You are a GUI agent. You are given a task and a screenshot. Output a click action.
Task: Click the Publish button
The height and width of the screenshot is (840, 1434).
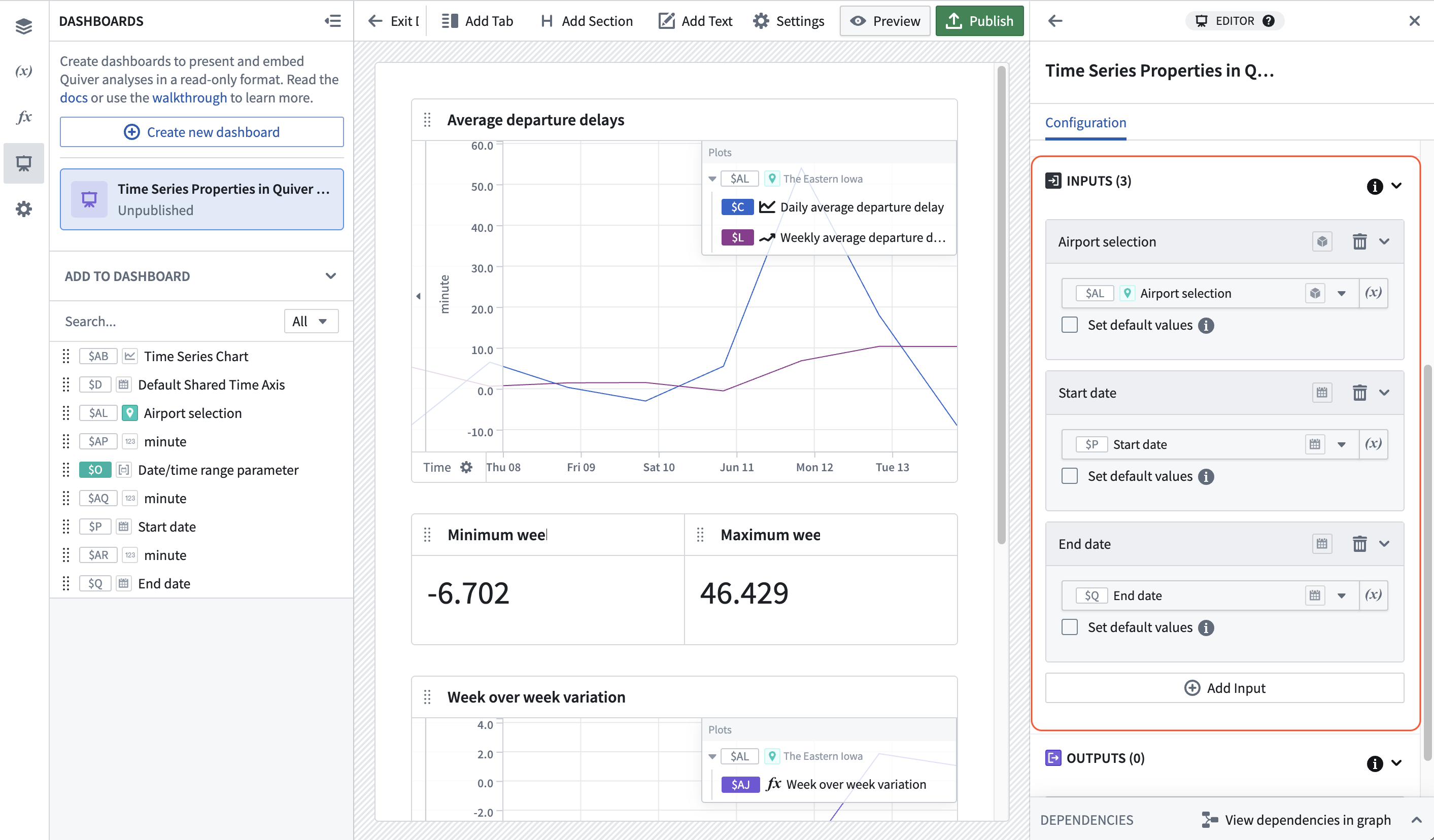979,21
